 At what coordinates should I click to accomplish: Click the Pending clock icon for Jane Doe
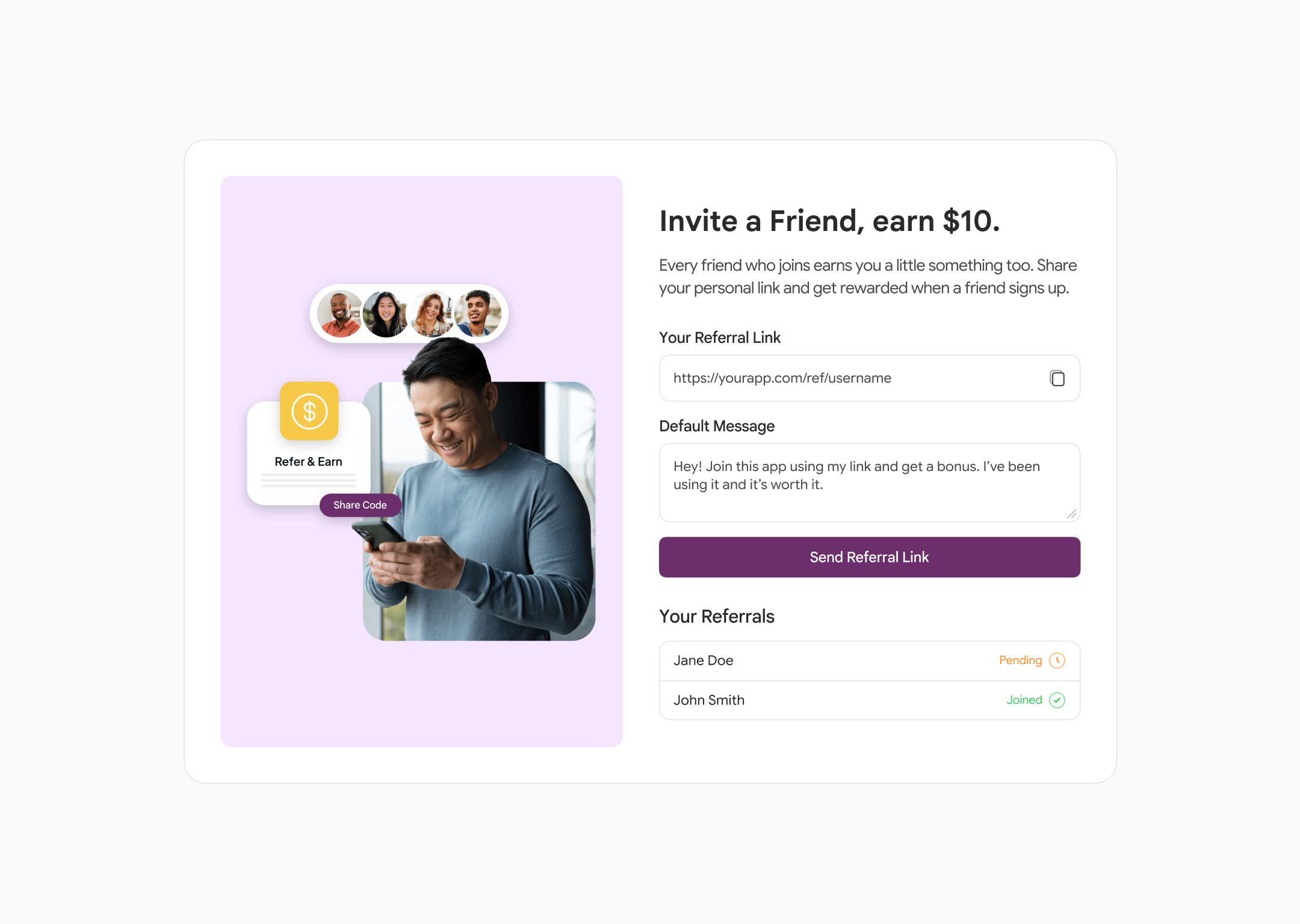point(1057,661)
